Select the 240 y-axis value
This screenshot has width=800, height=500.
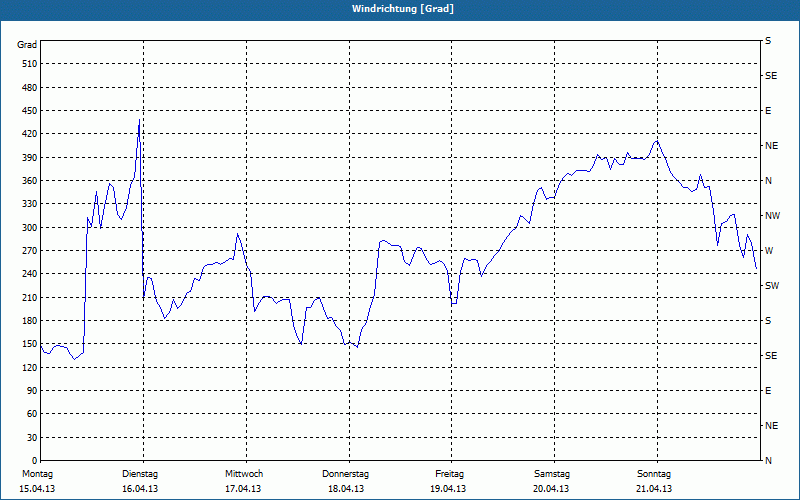click(30, 274)
